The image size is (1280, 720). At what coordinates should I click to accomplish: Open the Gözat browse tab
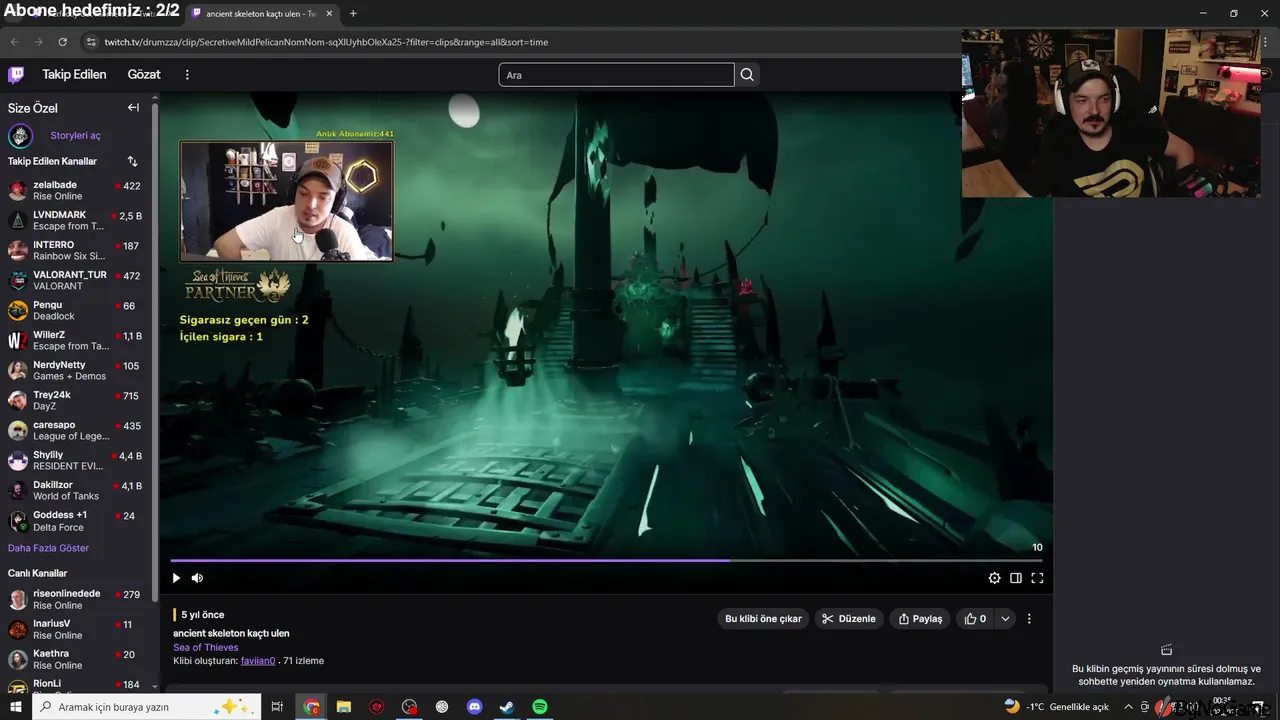pos(144,74)
